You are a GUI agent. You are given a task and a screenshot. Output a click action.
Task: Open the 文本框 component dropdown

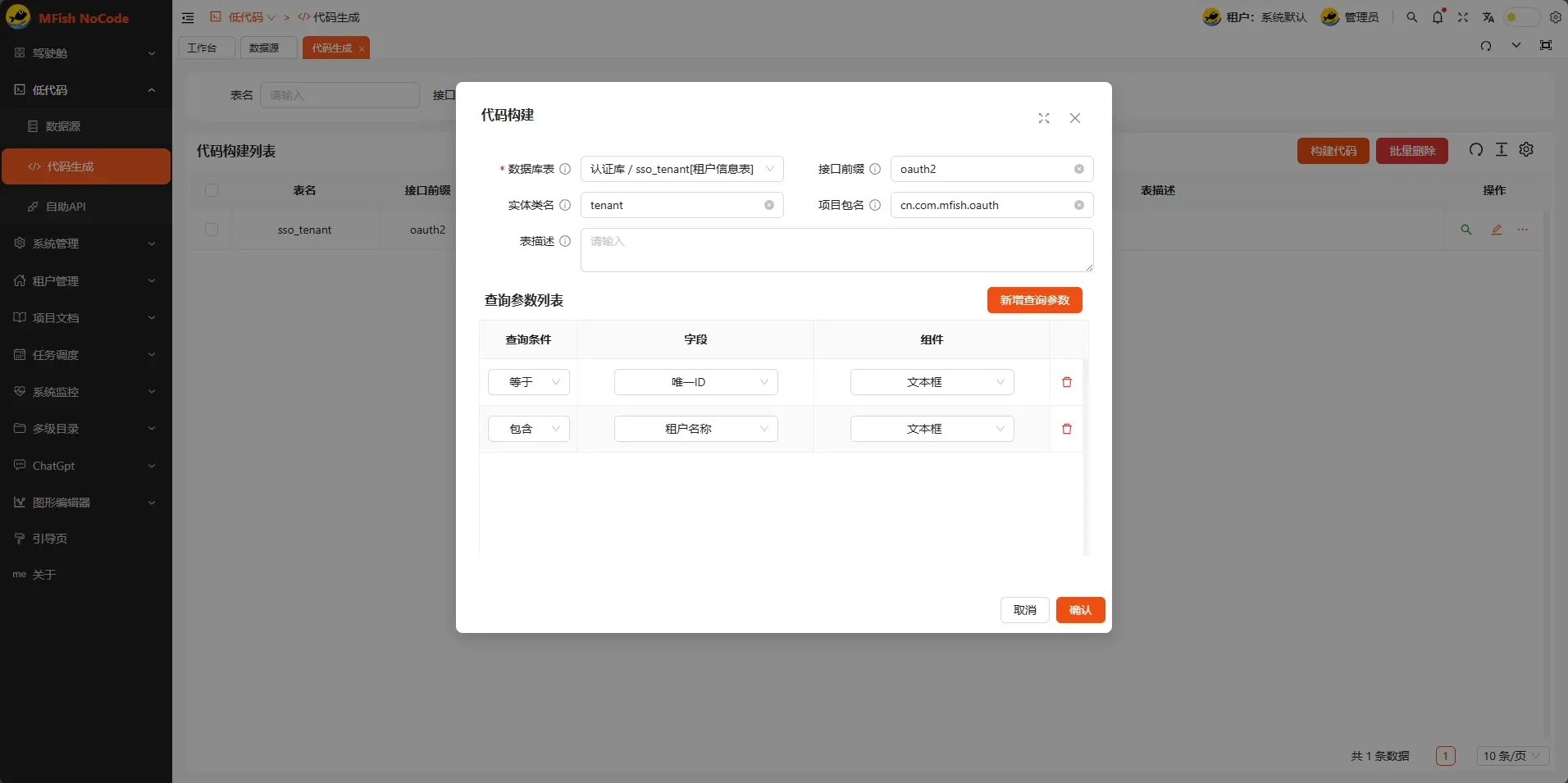932,381
